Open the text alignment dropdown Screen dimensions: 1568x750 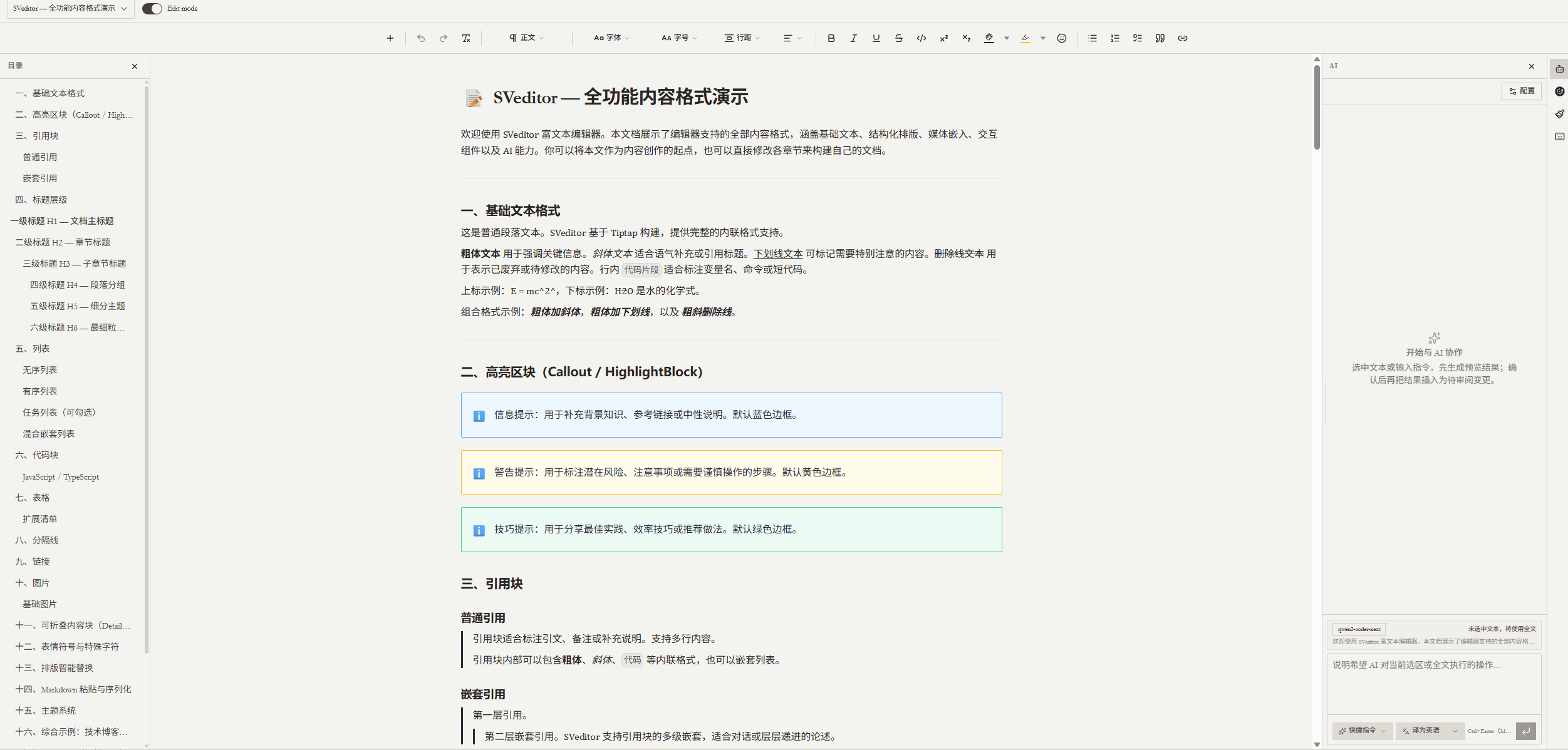click(x=792, y=38)
